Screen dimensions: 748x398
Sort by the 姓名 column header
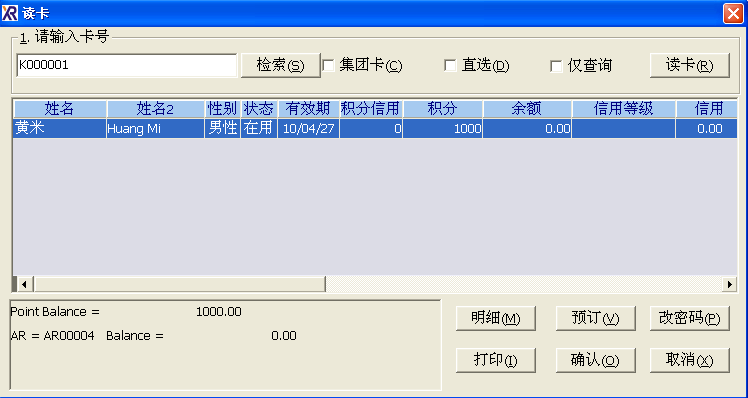(60, 109)
